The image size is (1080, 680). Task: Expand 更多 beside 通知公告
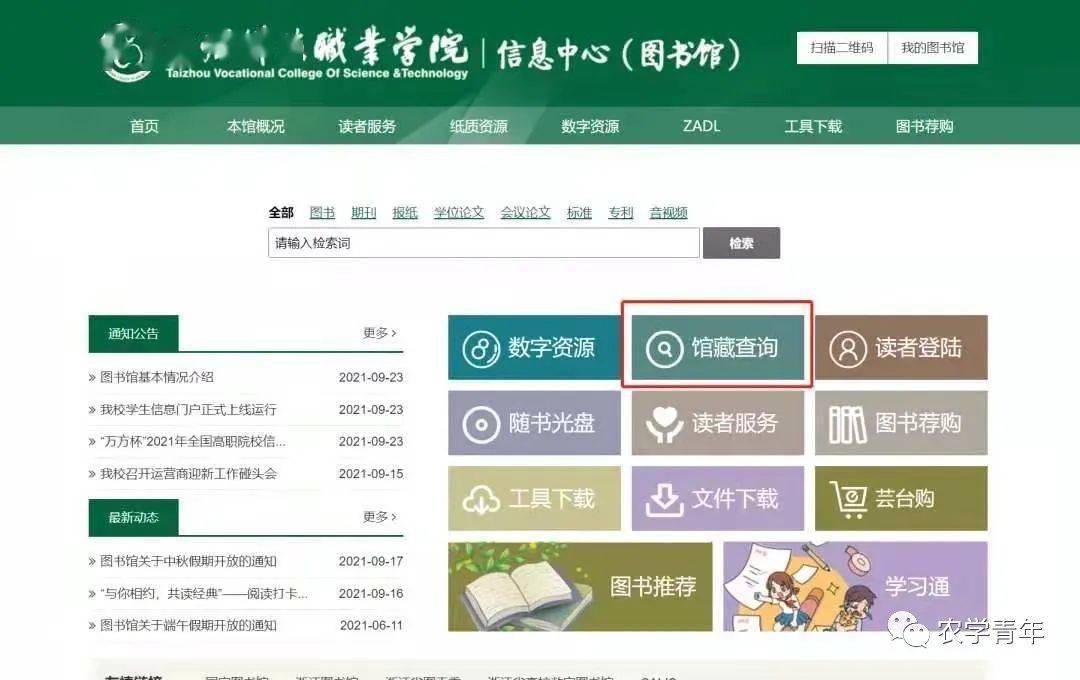coord(380,333)
